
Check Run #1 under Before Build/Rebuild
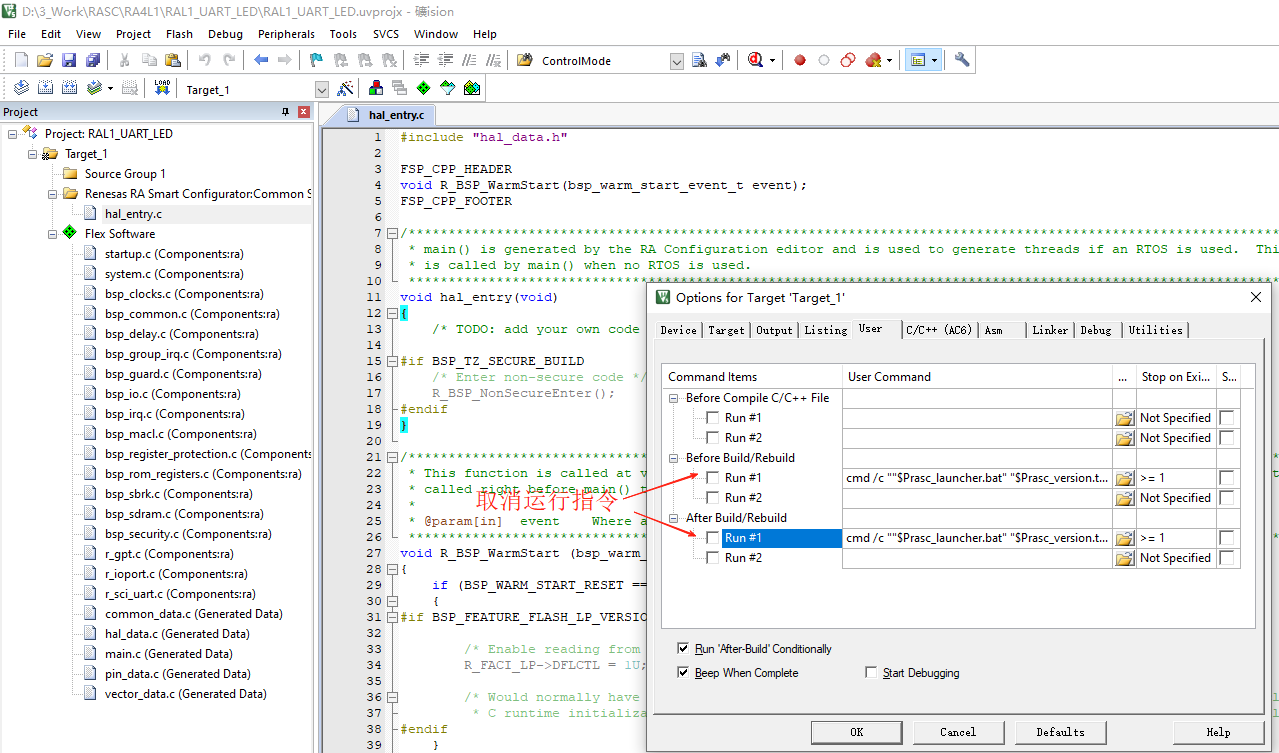[x=712, y=478]
